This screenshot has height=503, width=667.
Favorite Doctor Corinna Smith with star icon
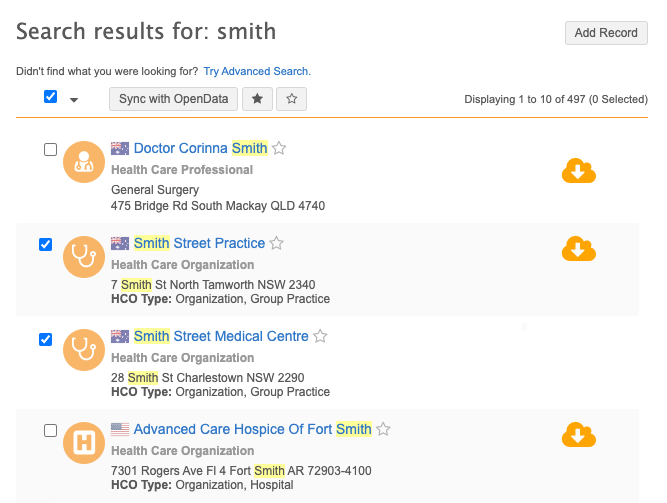point(280,149)
